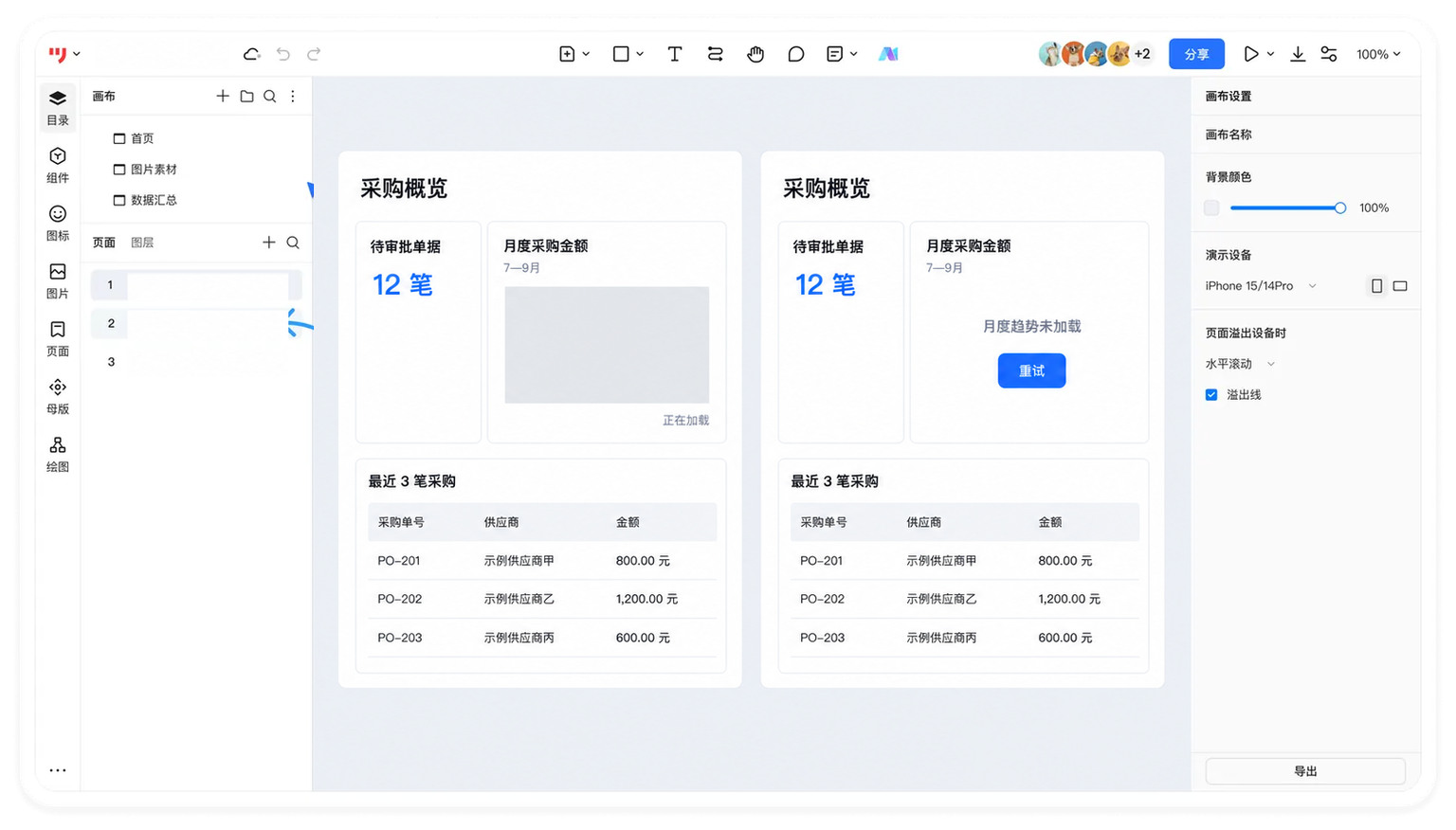
Task: Click the three-dot more icon at sidebar bottom
Action: coord(58,770)
